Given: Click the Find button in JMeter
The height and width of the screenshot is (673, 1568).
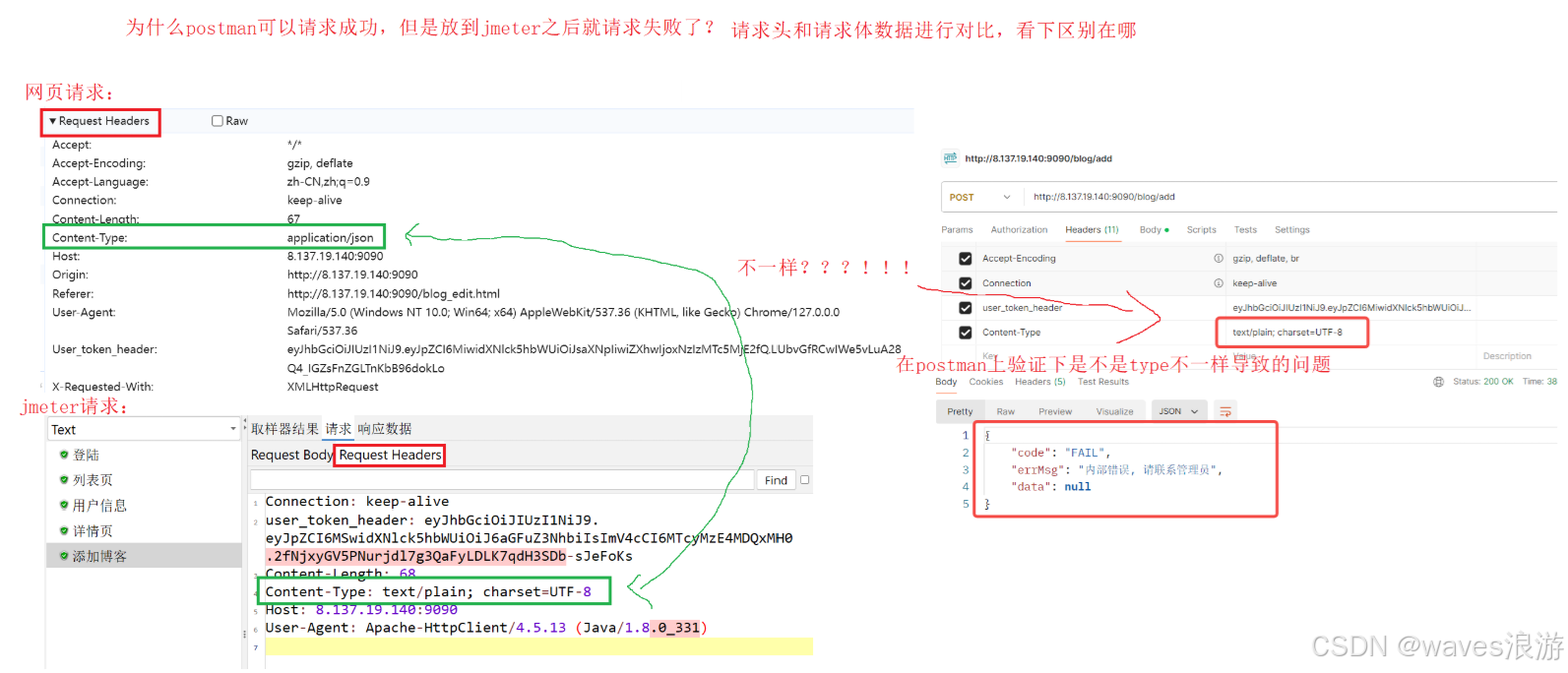Looking at the screenshot, I should [776, 480].
